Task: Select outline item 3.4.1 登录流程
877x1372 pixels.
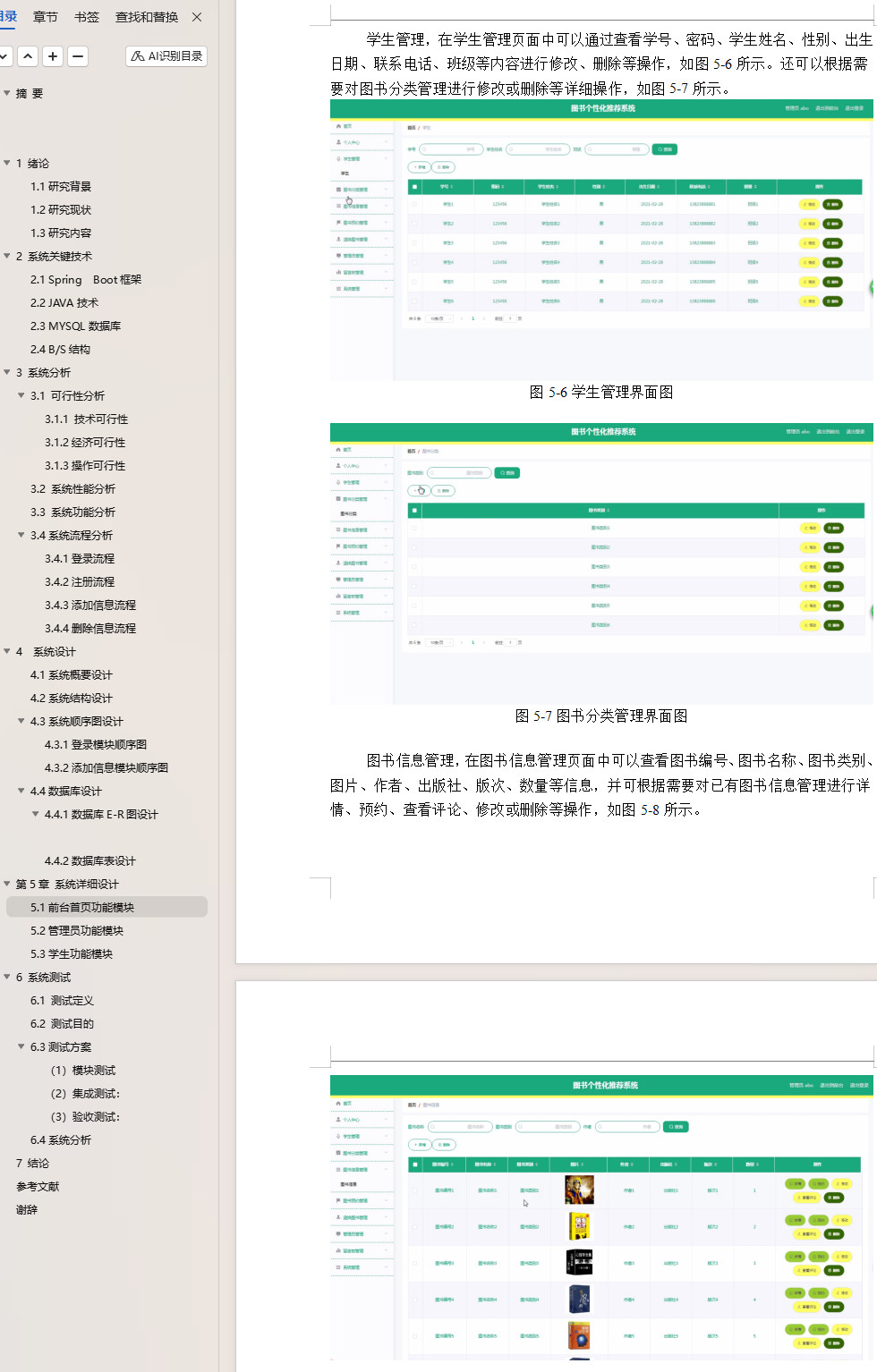Action: 80,558
